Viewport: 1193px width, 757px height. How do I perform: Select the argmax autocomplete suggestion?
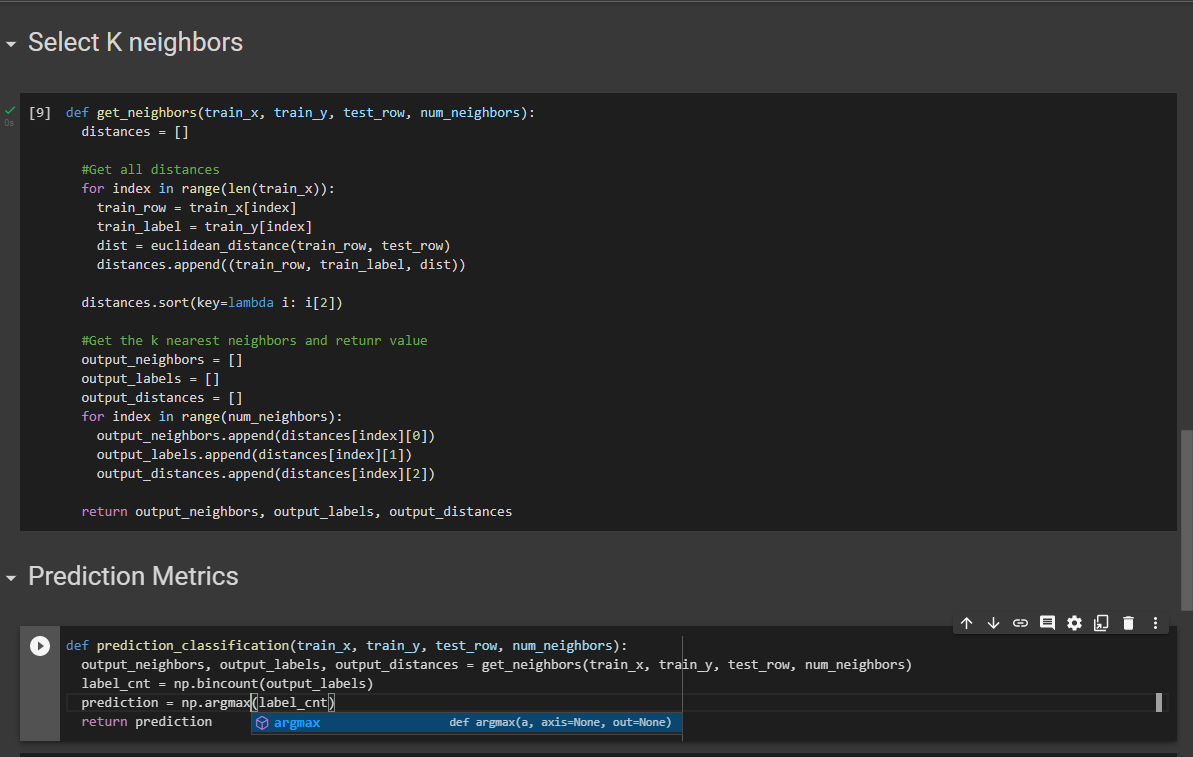pyautogui.click(x=466, y=723)
